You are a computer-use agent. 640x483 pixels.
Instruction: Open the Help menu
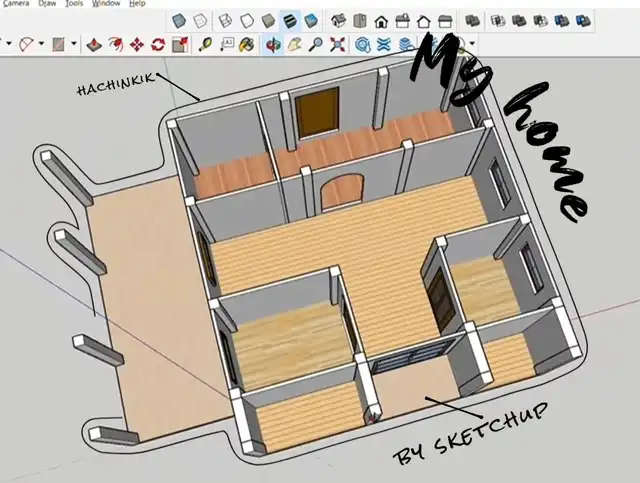[x=137, y=3]
